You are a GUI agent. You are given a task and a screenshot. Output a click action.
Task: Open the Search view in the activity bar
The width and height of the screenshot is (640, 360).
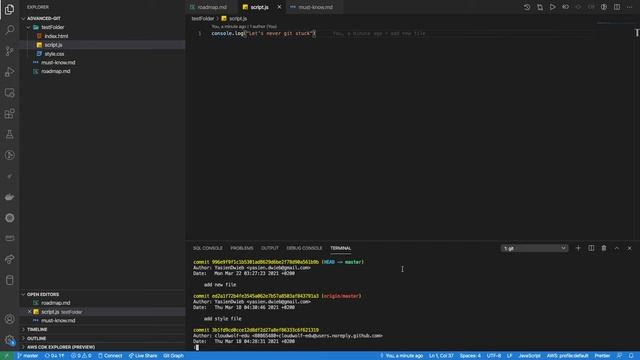(x=9, y=30)
